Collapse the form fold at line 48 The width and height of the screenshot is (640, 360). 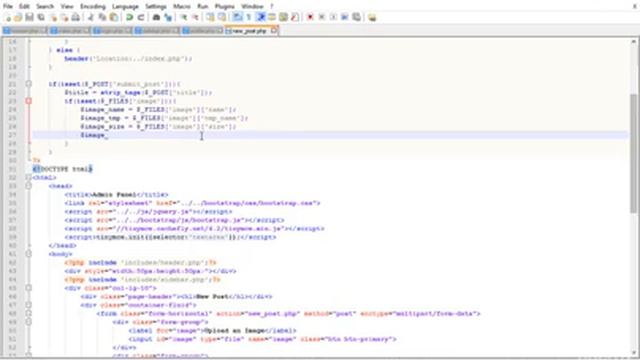29,313
